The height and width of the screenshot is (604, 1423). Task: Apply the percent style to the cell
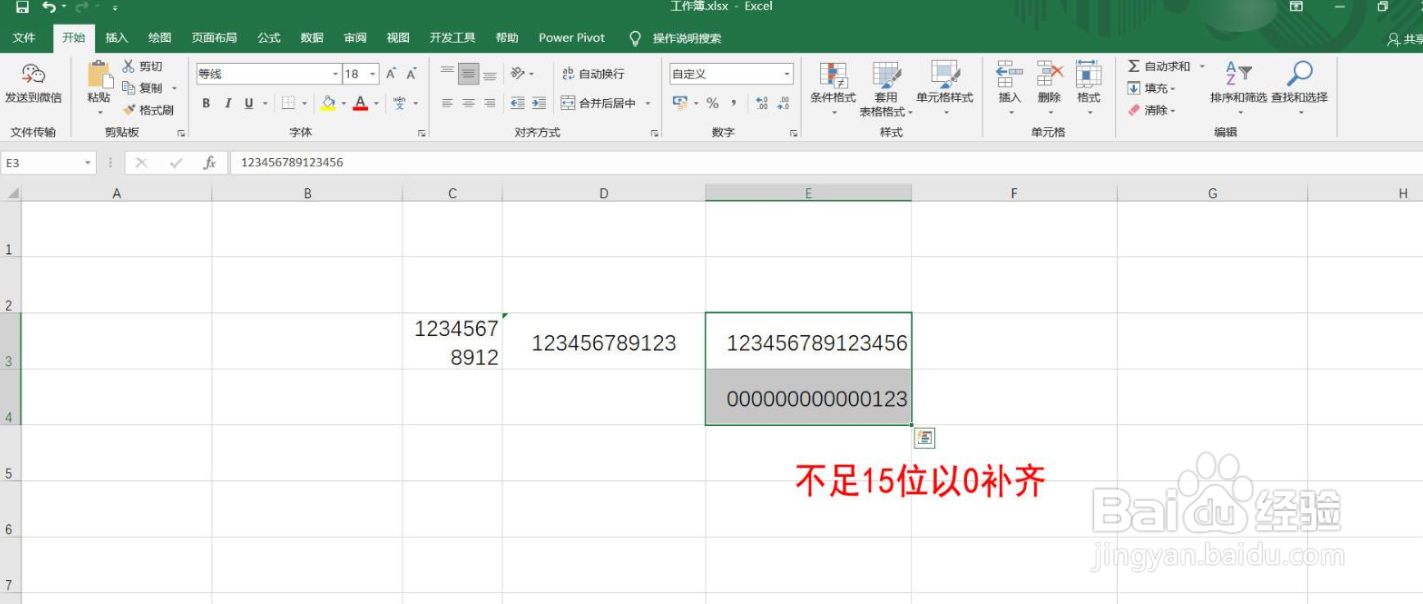tap(713, 102)
